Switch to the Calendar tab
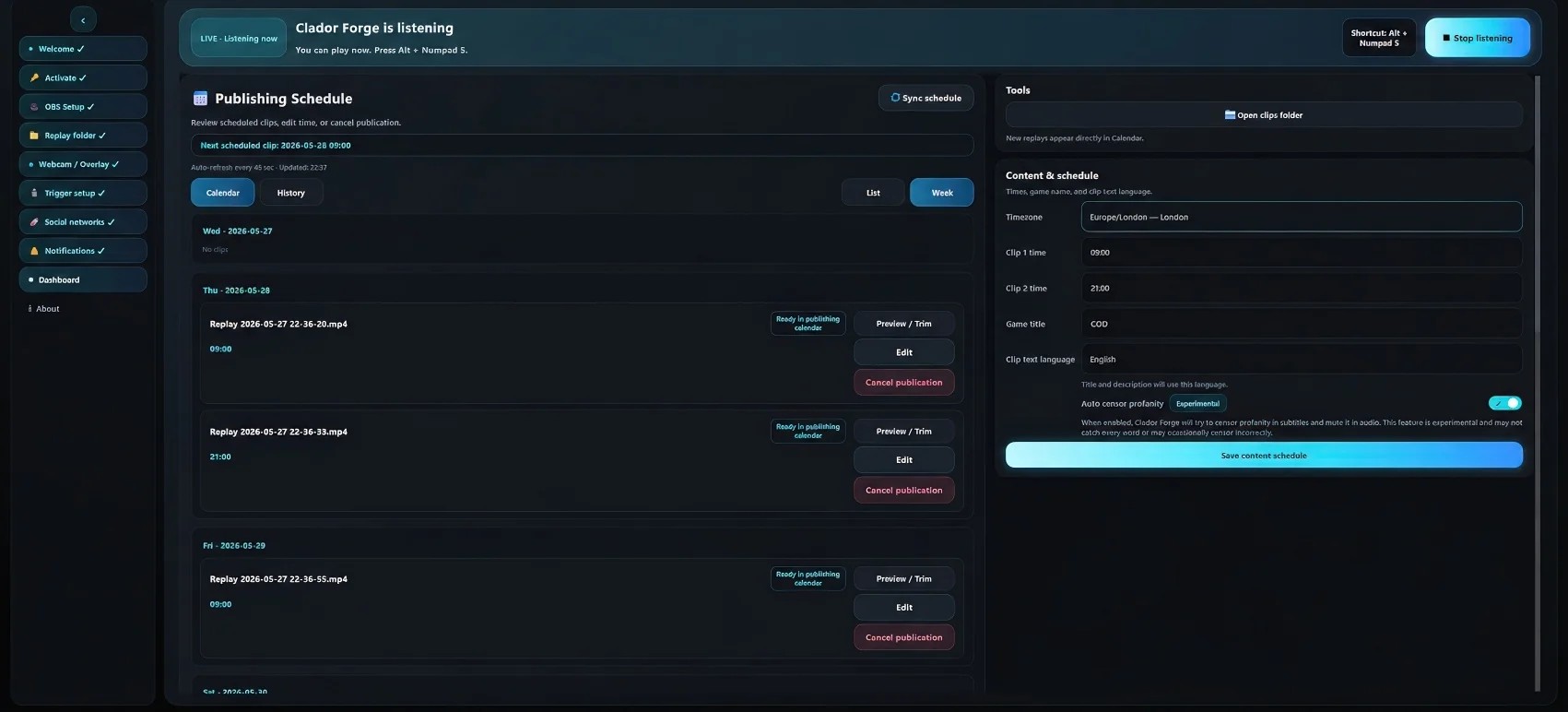This screenshot has height=712, width=1568. [222, 193]
